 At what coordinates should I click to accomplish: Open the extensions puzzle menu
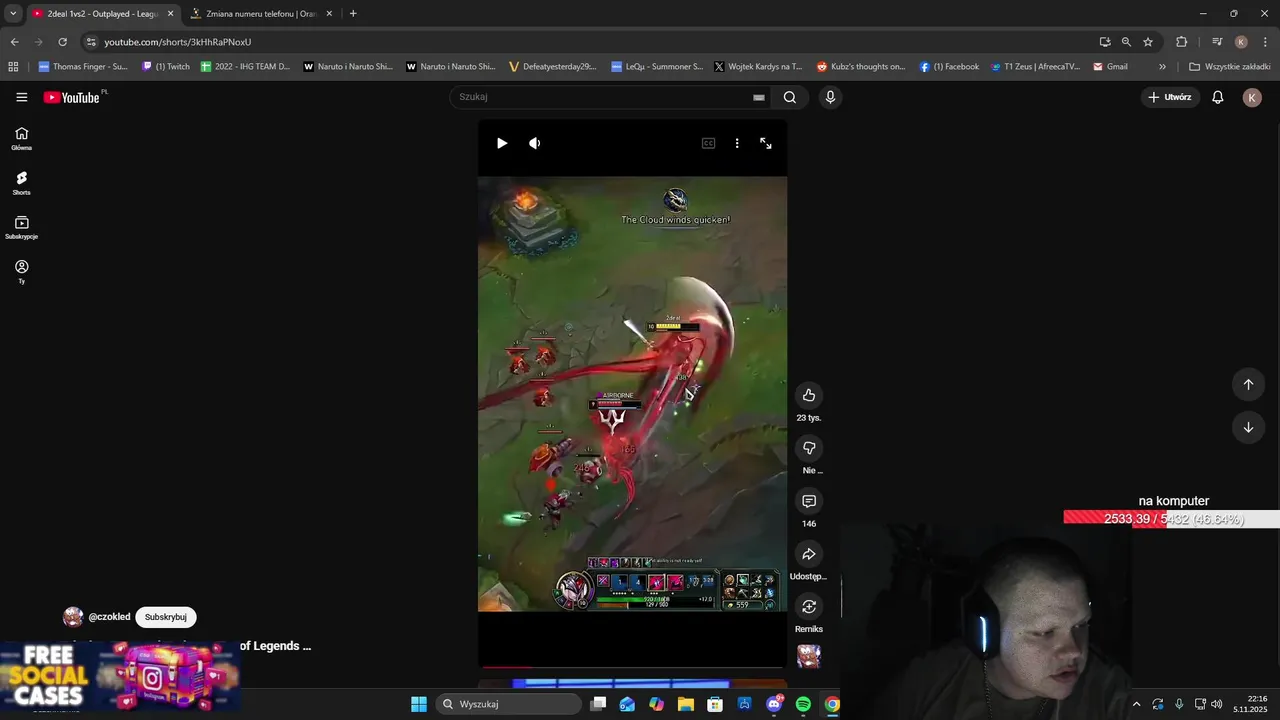1181,42
